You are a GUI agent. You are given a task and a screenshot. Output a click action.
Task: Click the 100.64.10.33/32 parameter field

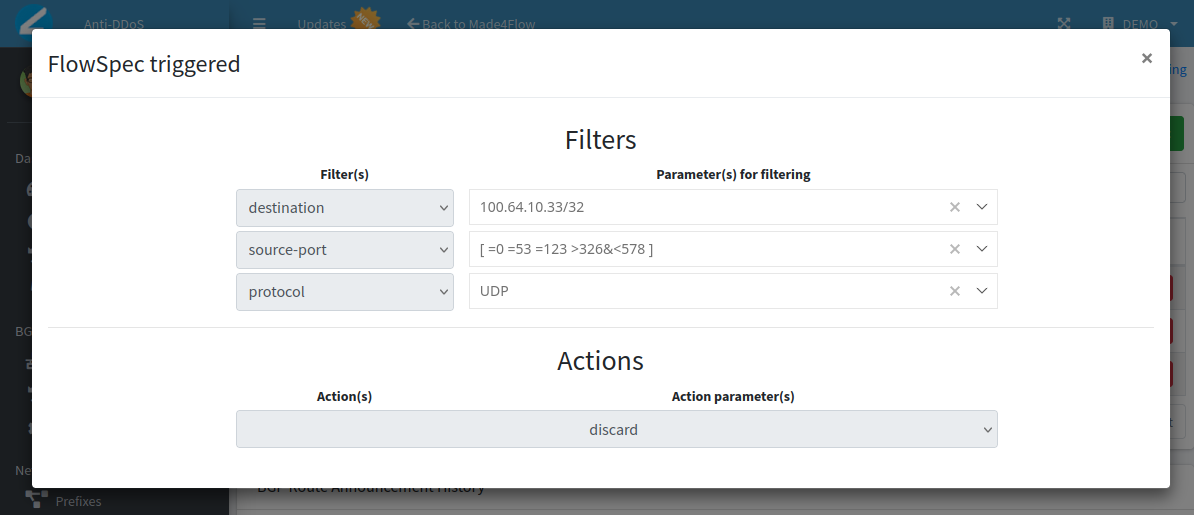[x=700, y=207]
